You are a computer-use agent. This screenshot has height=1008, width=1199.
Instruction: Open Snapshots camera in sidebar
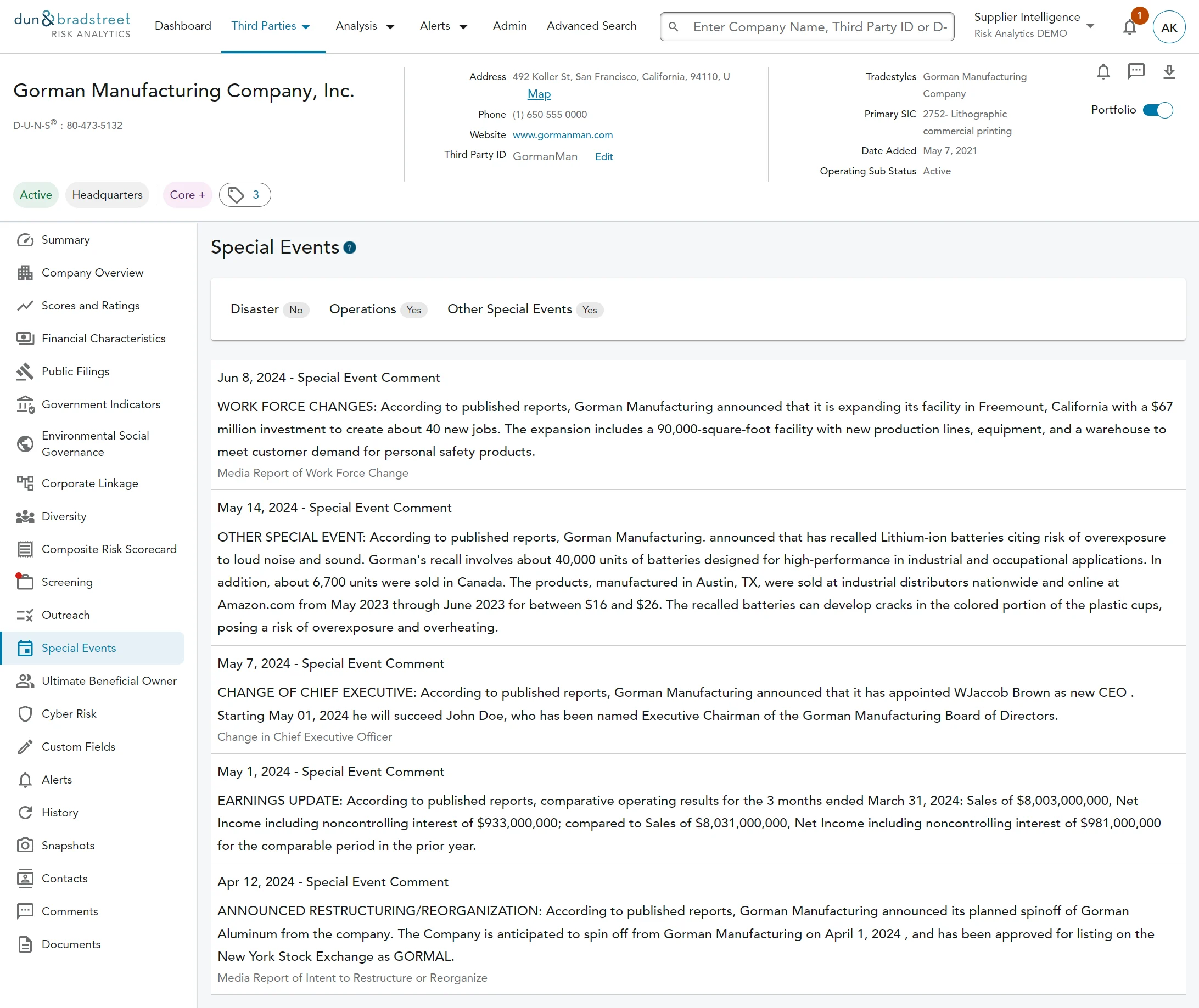point(25,845)
